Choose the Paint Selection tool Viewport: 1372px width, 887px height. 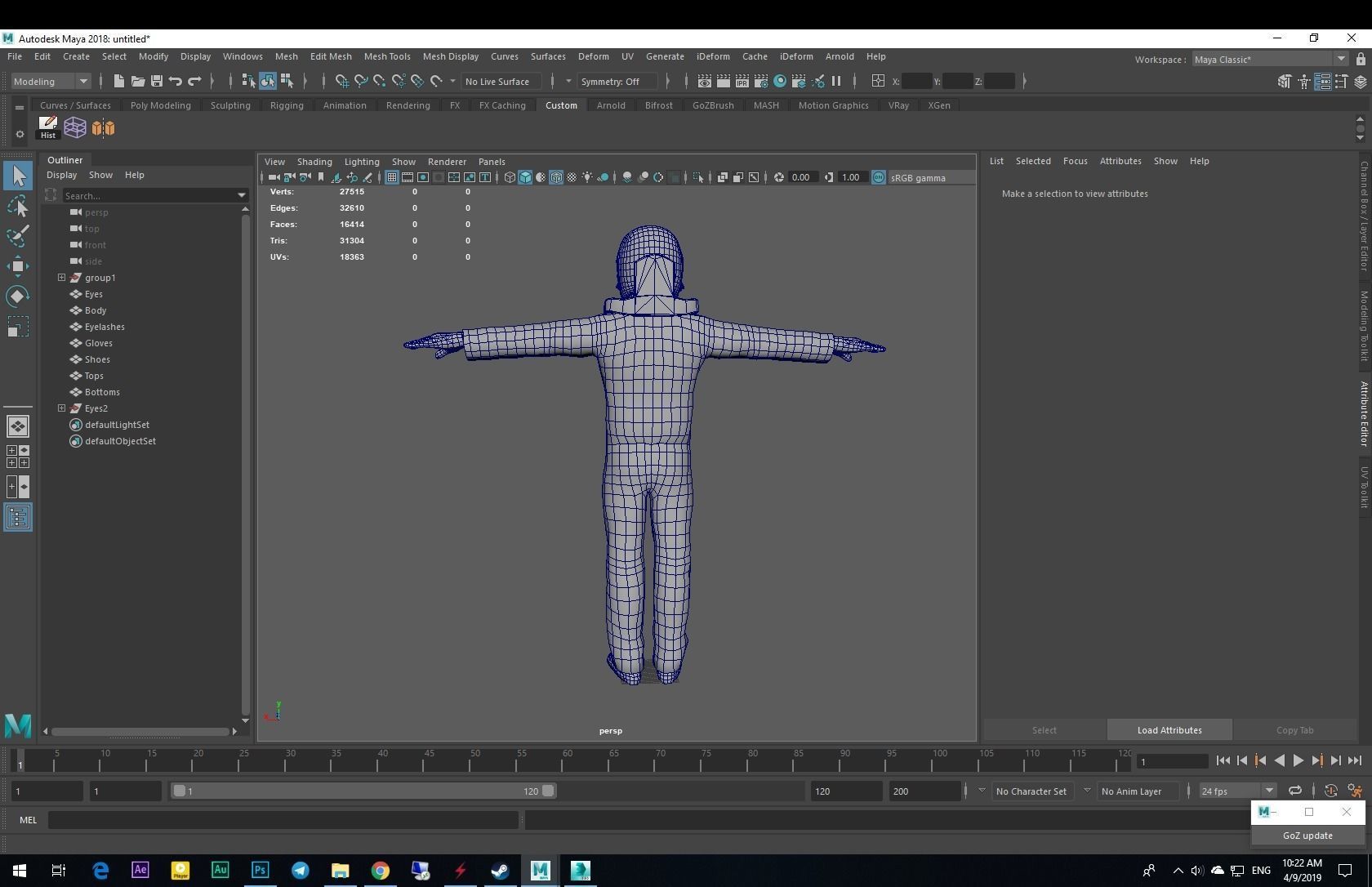pyautogui.click(x=18, y=236)
